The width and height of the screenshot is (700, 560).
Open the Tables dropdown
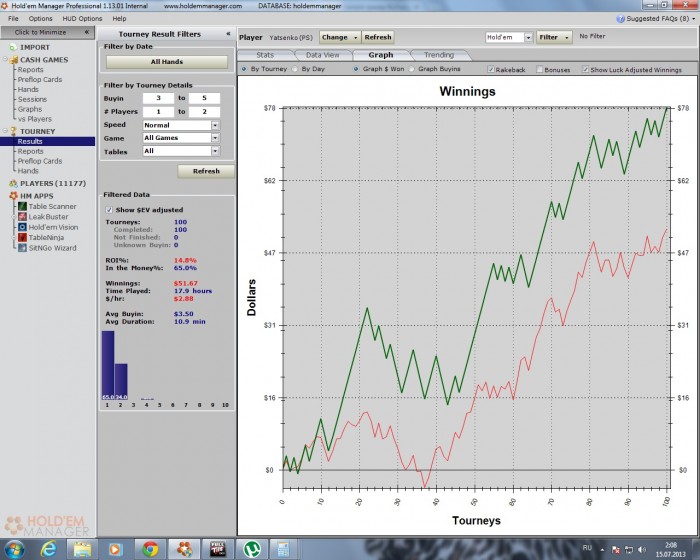coord(215,151)
